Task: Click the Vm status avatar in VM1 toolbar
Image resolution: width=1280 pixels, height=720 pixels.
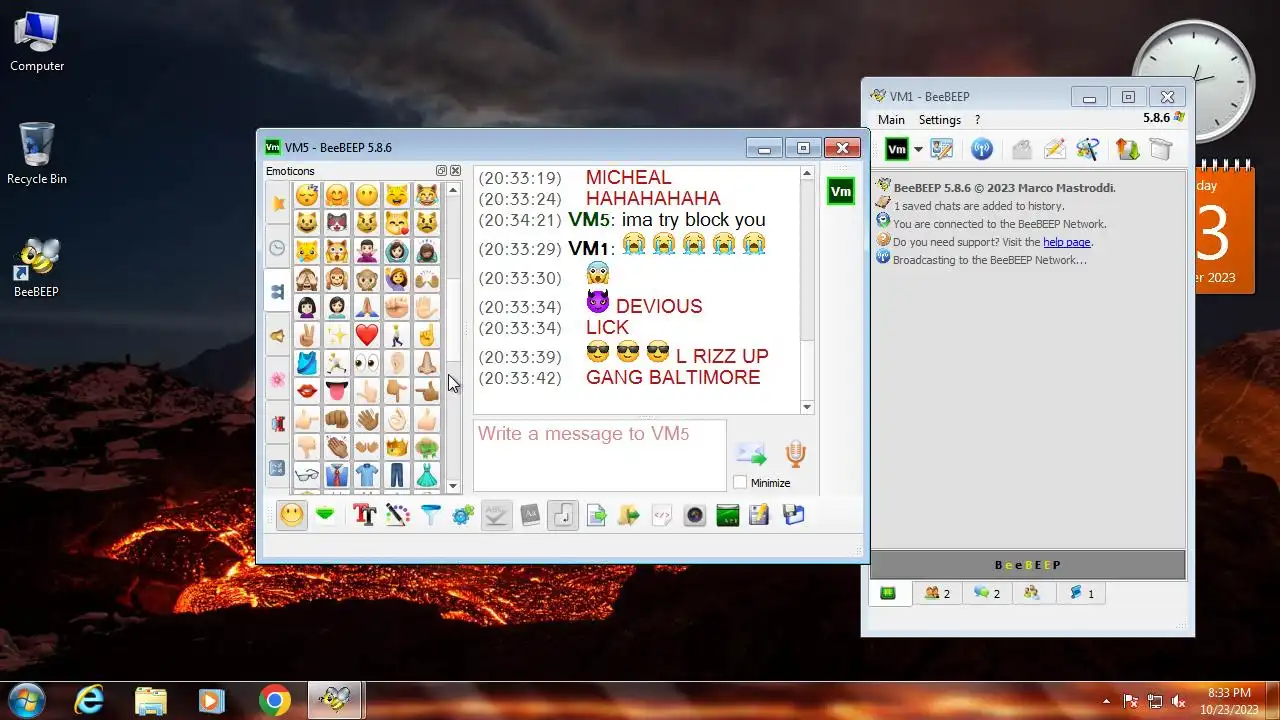Action: (x=897, y=150)
